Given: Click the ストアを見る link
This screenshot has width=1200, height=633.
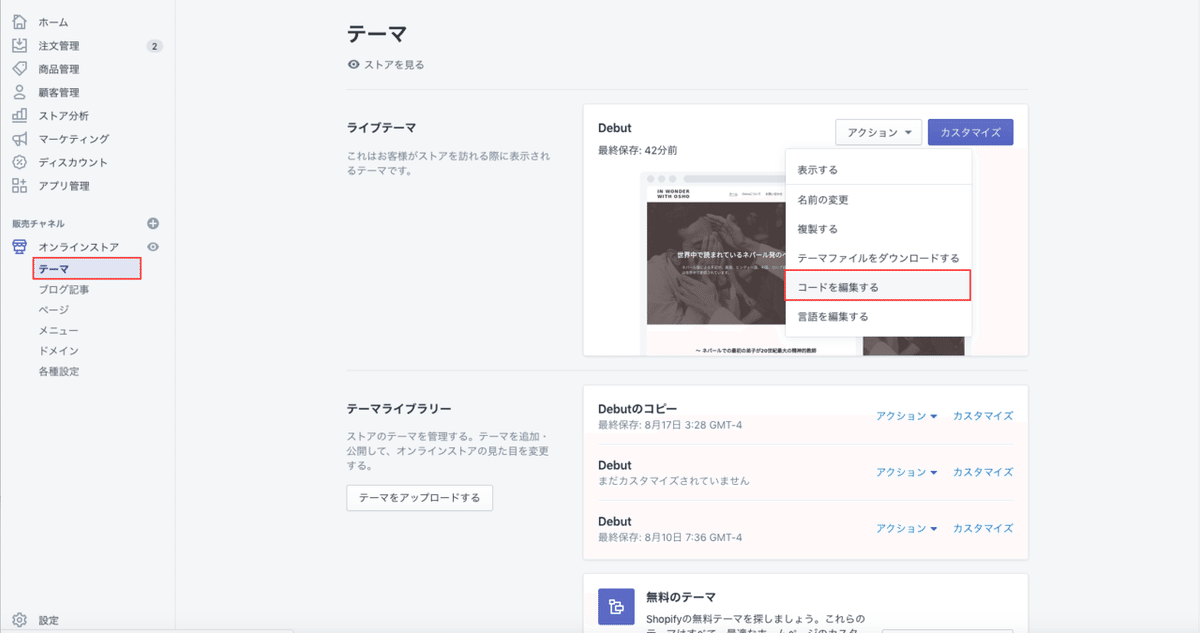Looking at the screenshot, I should 394,64.
